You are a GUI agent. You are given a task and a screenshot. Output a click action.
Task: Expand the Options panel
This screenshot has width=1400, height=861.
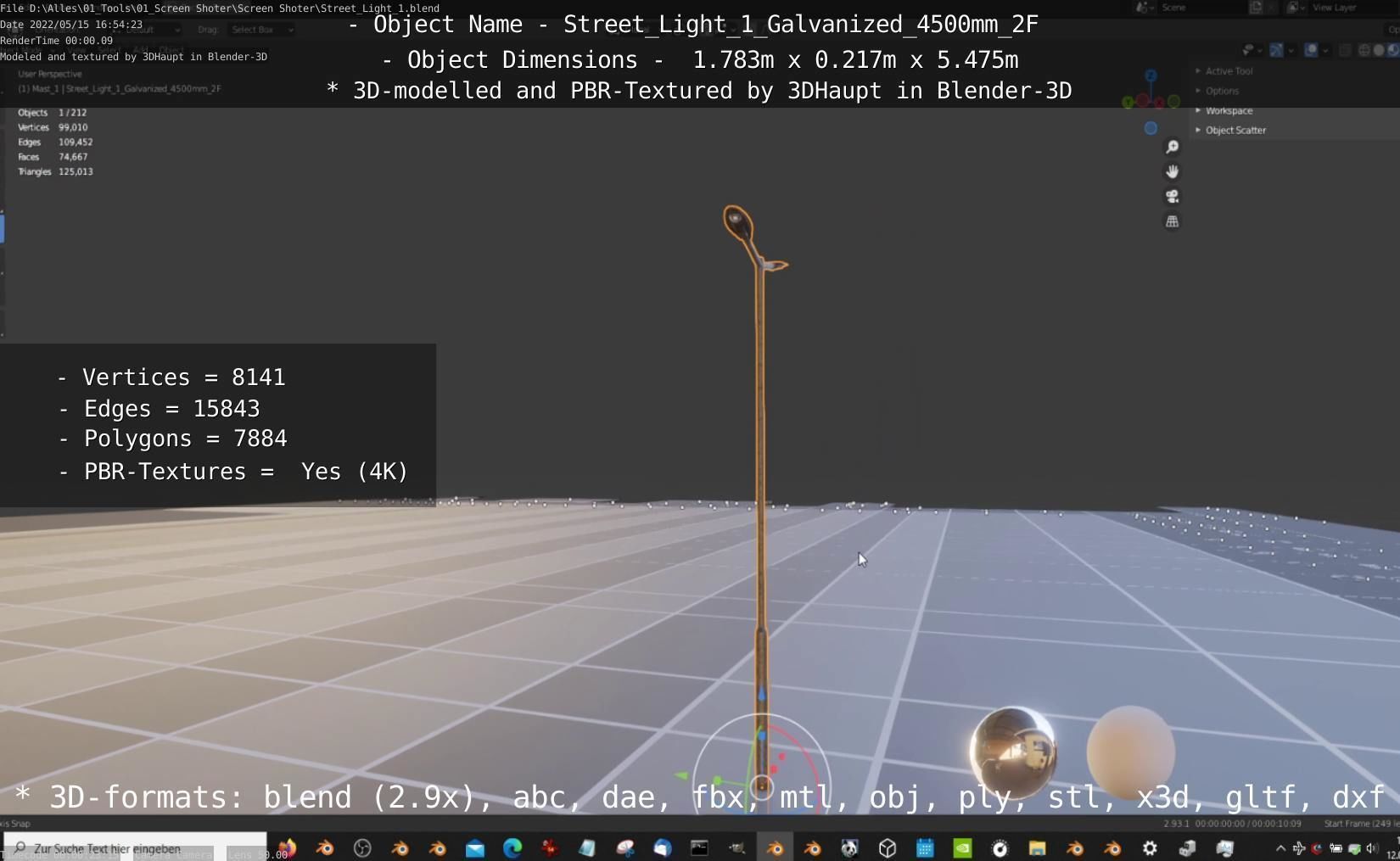click(x=1217, y=91)
